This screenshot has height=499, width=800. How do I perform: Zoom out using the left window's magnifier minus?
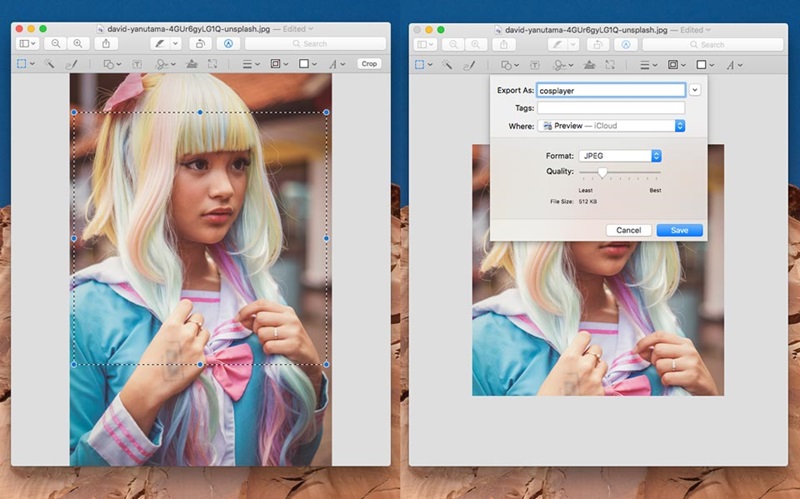(55, 44)
